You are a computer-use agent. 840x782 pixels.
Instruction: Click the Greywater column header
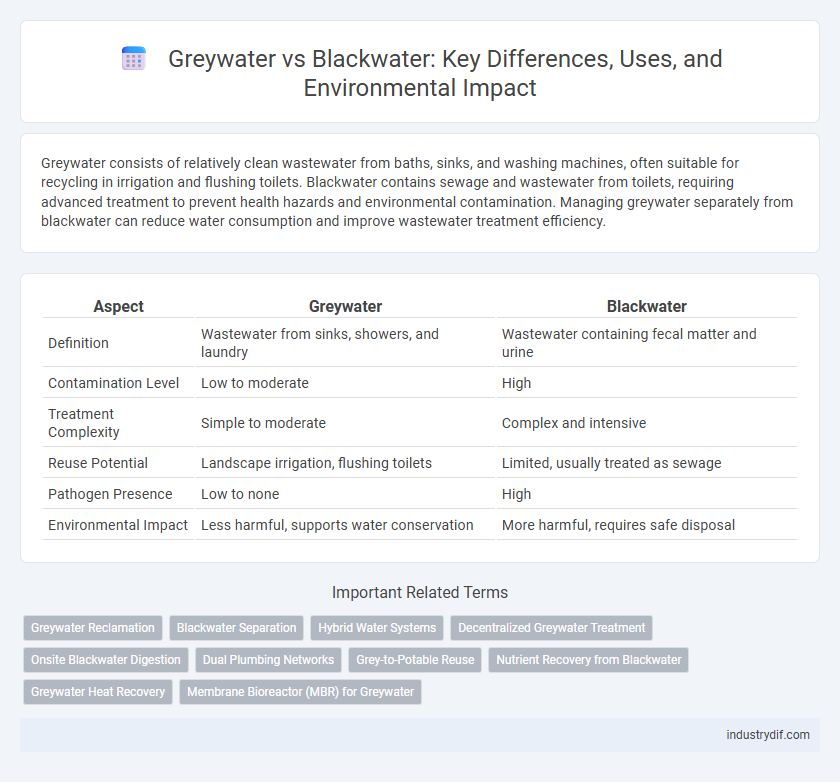(x=346, y=306)
